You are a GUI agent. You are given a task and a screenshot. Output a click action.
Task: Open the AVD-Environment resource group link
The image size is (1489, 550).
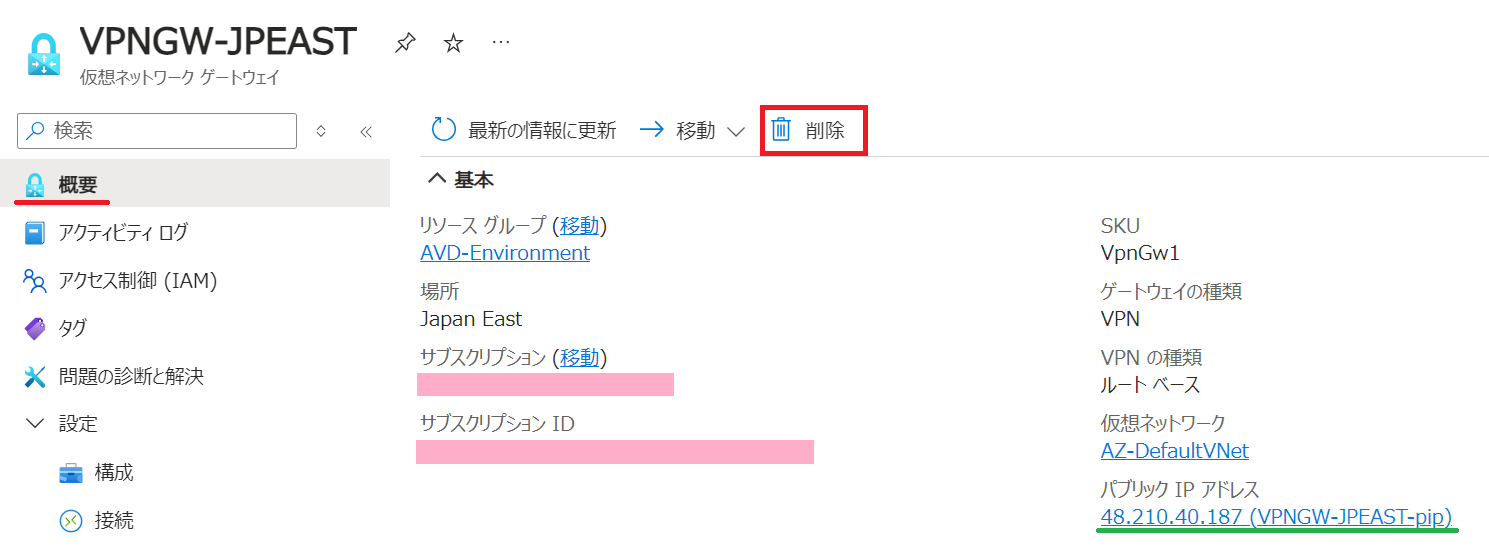tap(505, 253)
